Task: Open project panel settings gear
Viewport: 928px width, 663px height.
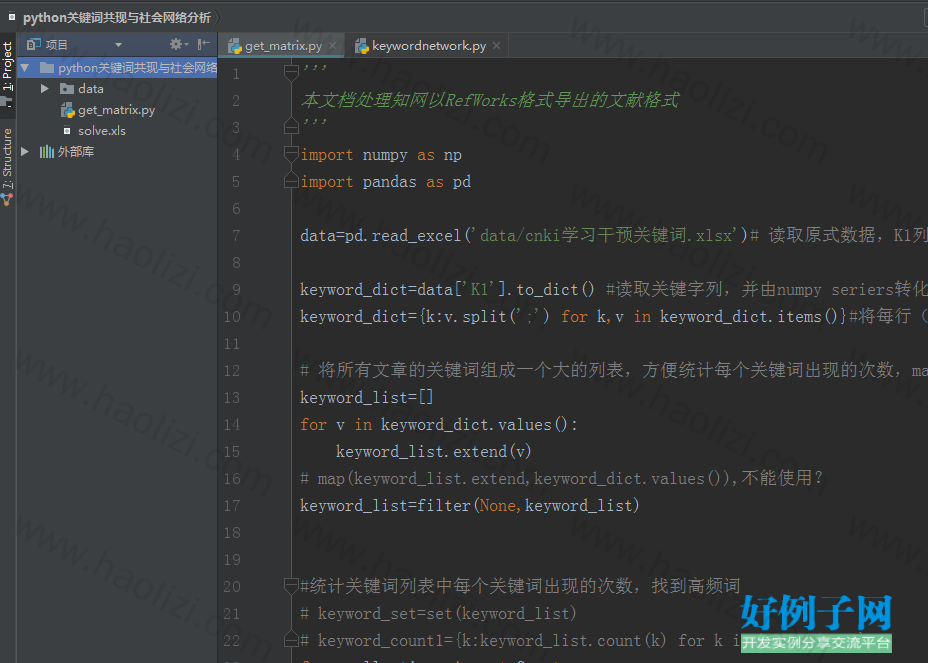Action: 178,44
